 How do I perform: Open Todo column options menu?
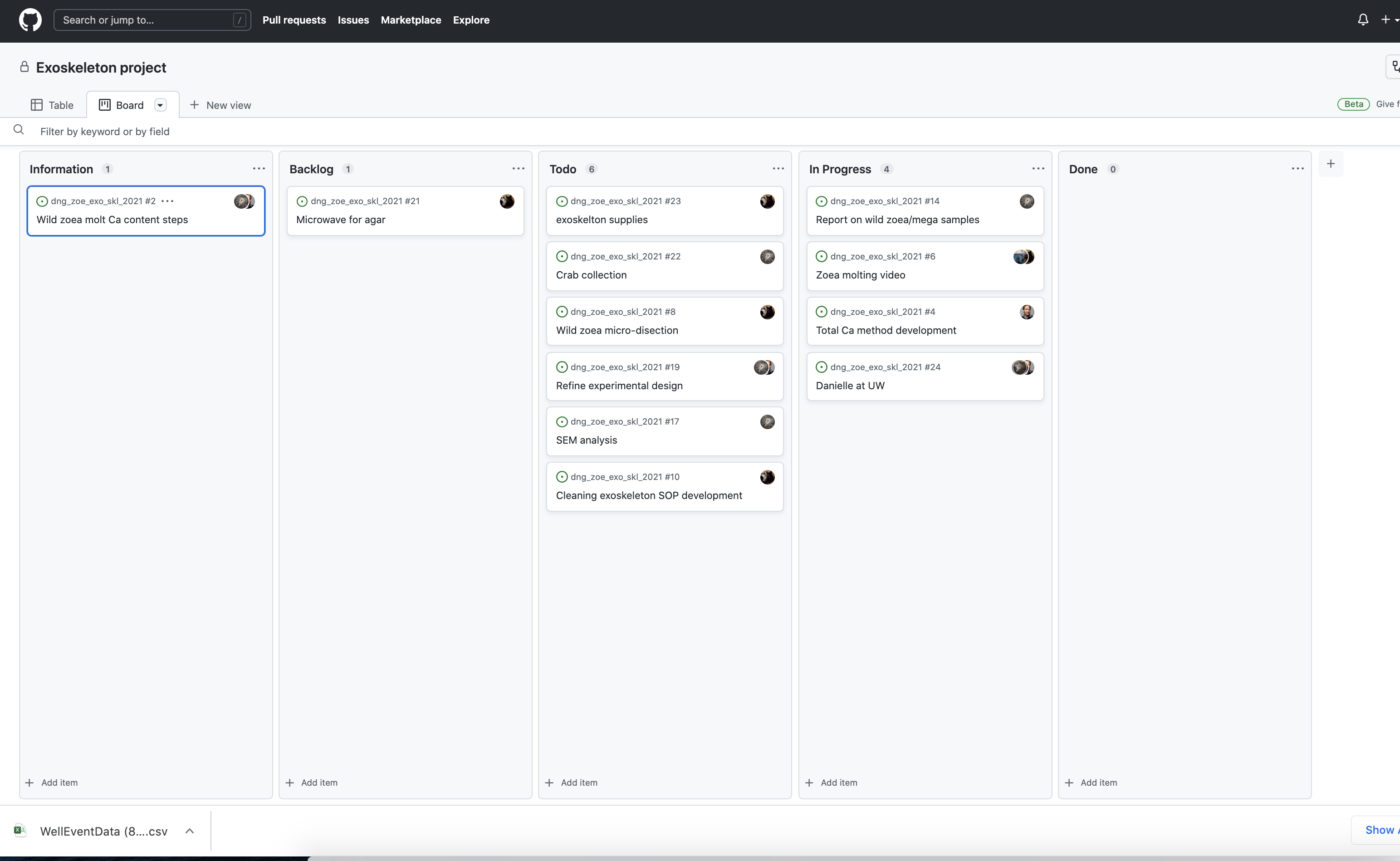tap(778, 169)
